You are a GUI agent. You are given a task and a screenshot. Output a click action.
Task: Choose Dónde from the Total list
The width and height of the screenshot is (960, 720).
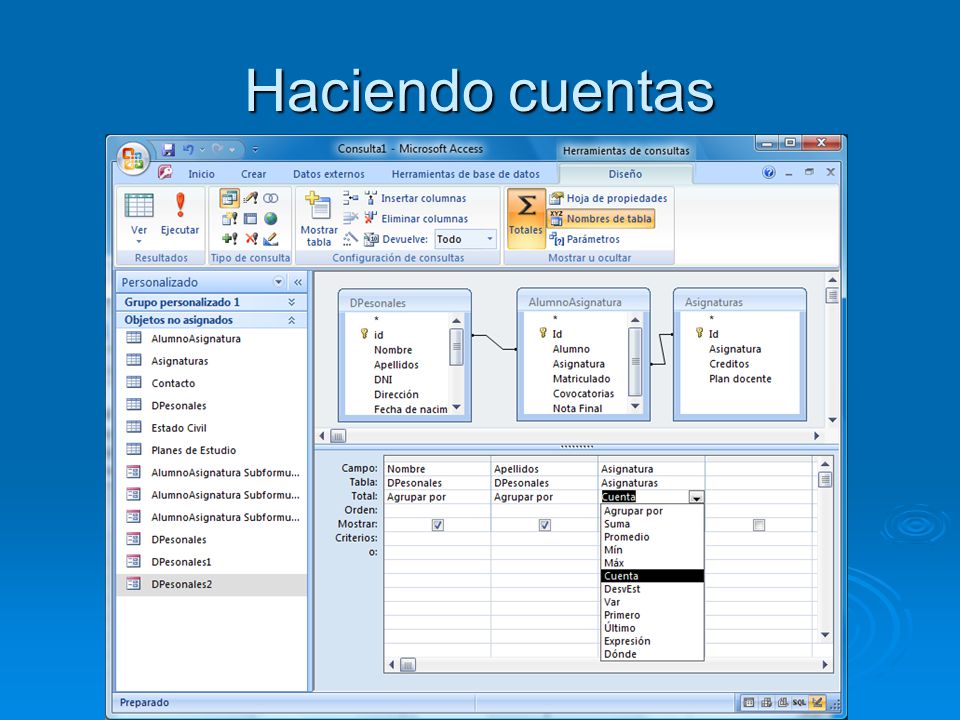click(x=652, y=654)
